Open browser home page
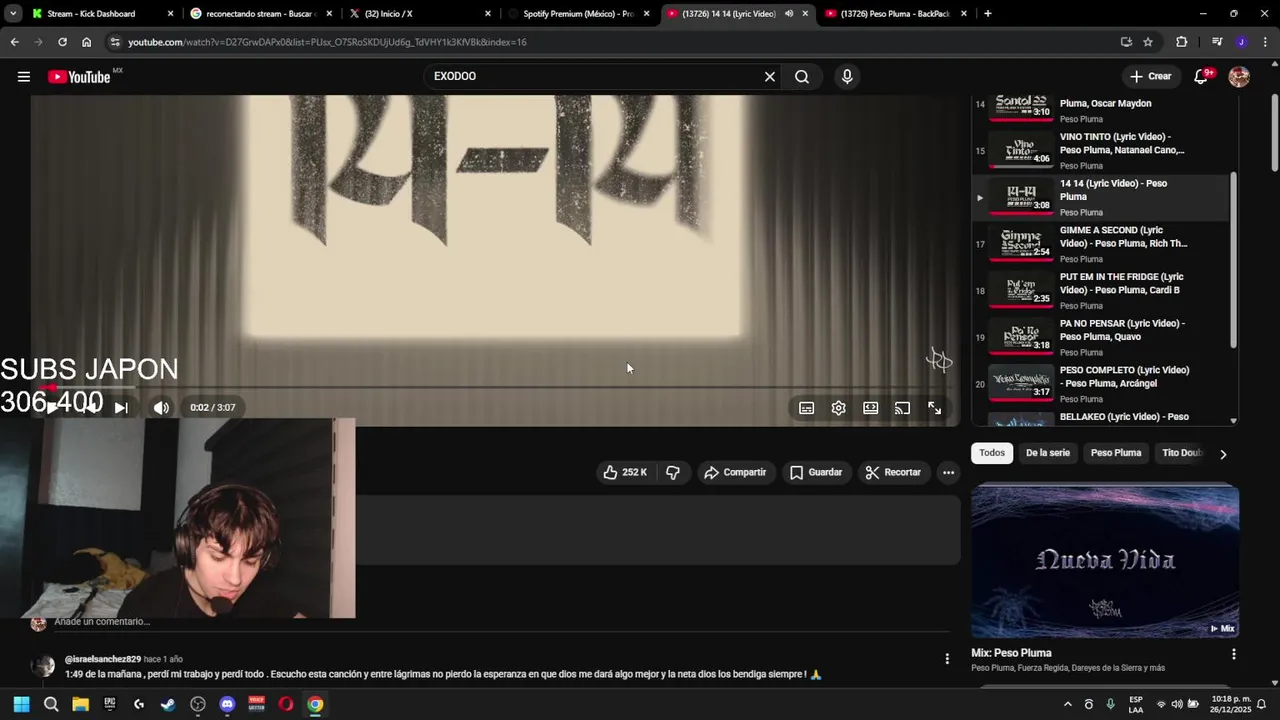1280x720 pixels. [87, 42]
